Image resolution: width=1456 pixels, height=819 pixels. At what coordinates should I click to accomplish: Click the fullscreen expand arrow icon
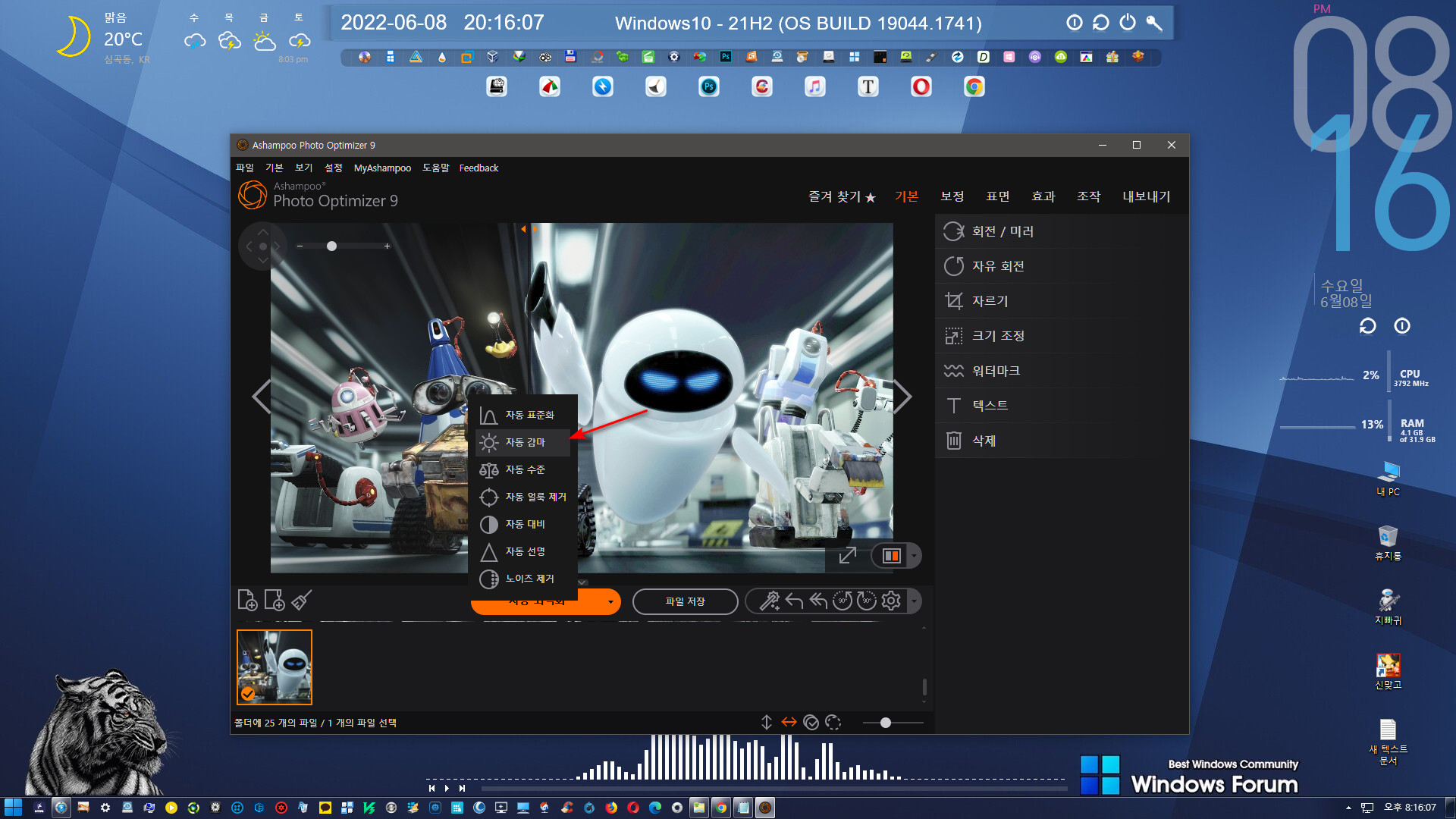click(847, 556)
